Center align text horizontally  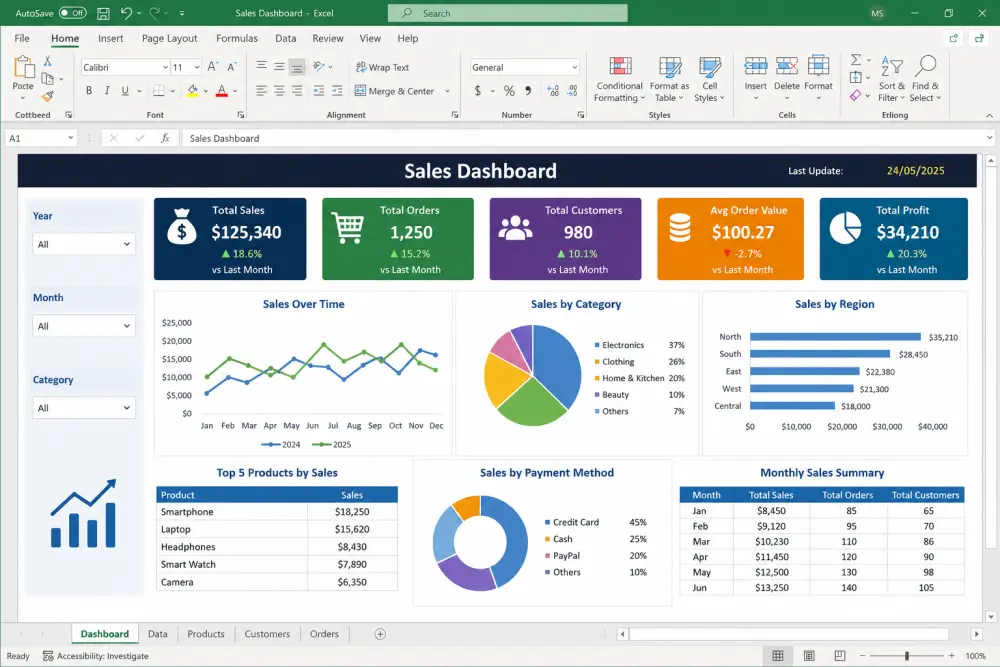279,91
